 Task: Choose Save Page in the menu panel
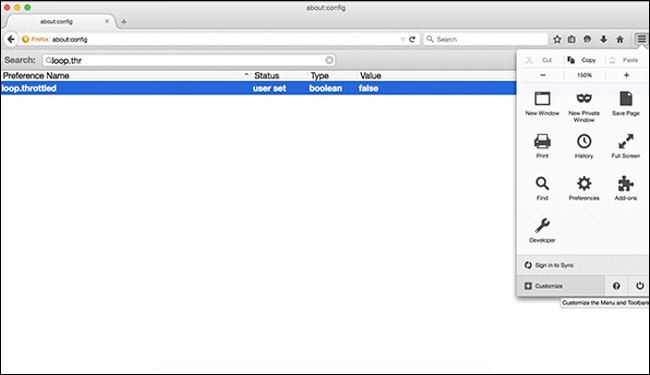(626, 104)
